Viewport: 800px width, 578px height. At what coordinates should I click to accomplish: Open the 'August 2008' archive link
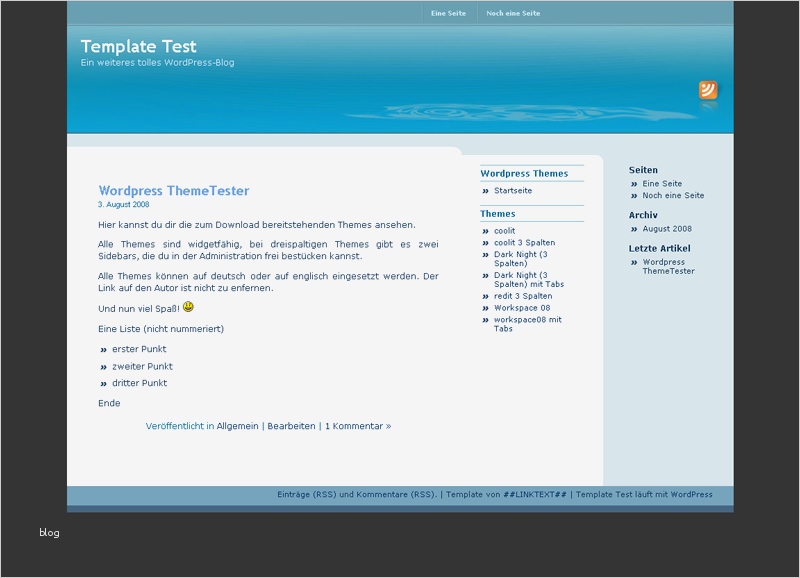(667, 229)
